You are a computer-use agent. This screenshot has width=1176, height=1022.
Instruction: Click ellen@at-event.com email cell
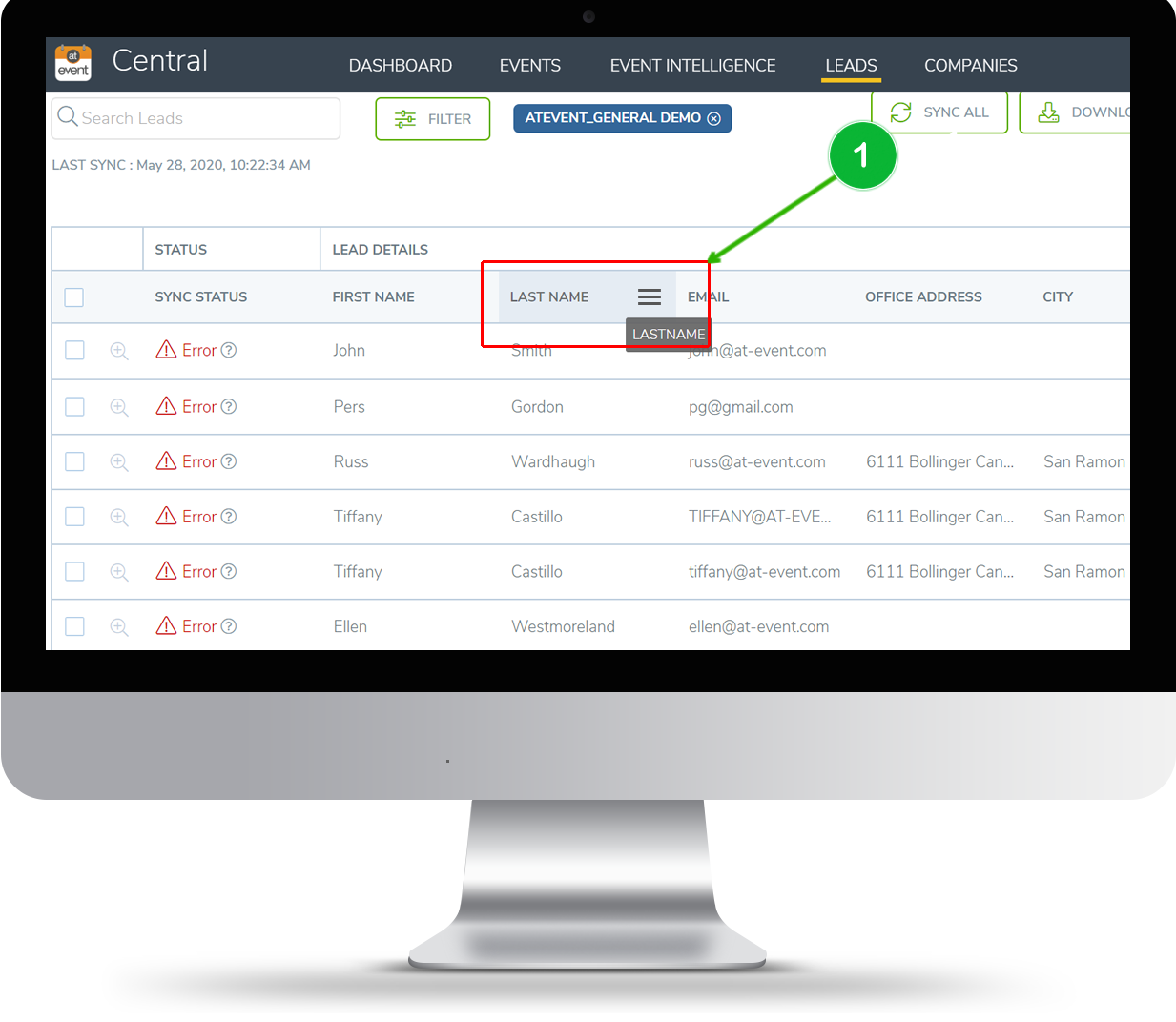point(758,627)
